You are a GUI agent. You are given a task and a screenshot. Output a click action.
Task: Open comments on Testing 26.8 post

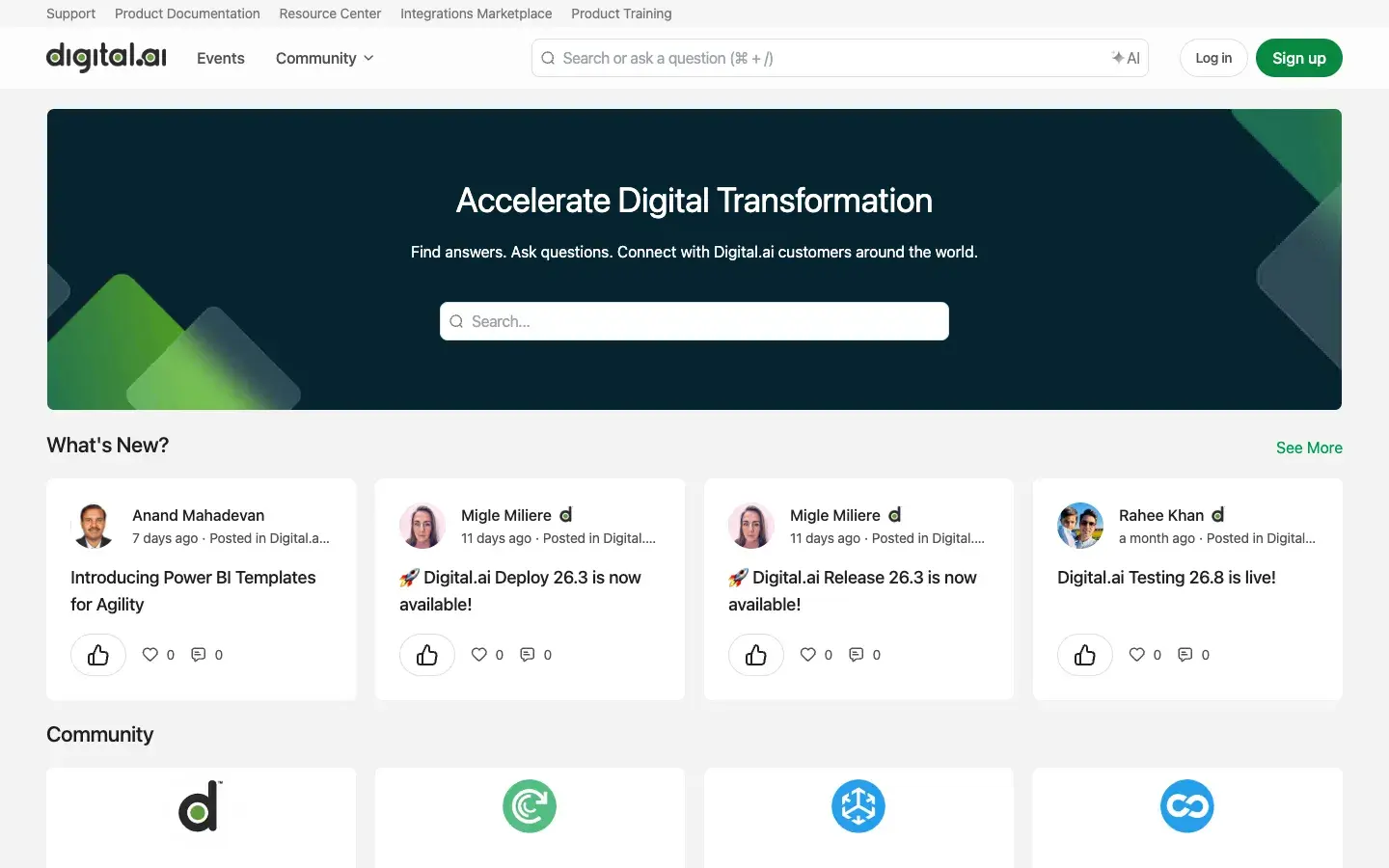1185,655
